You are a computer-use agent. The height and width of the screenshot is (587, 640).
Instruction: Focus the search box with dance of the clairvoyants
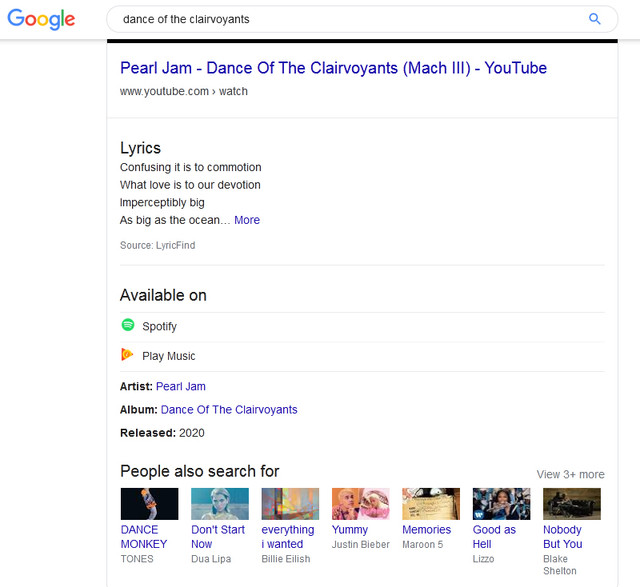tap(362, 19)
